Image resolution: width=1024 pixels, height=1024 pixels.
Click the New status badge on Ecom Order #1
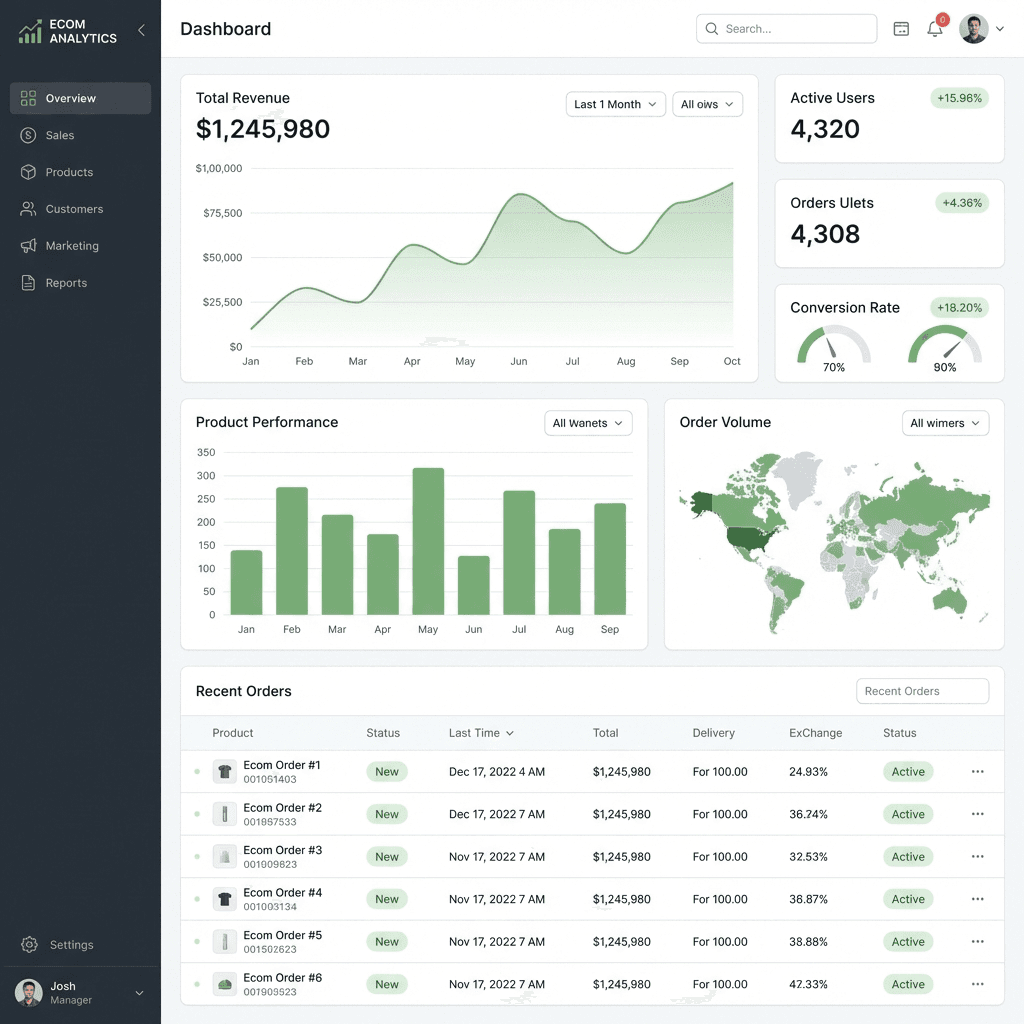(x=387, y=771)
